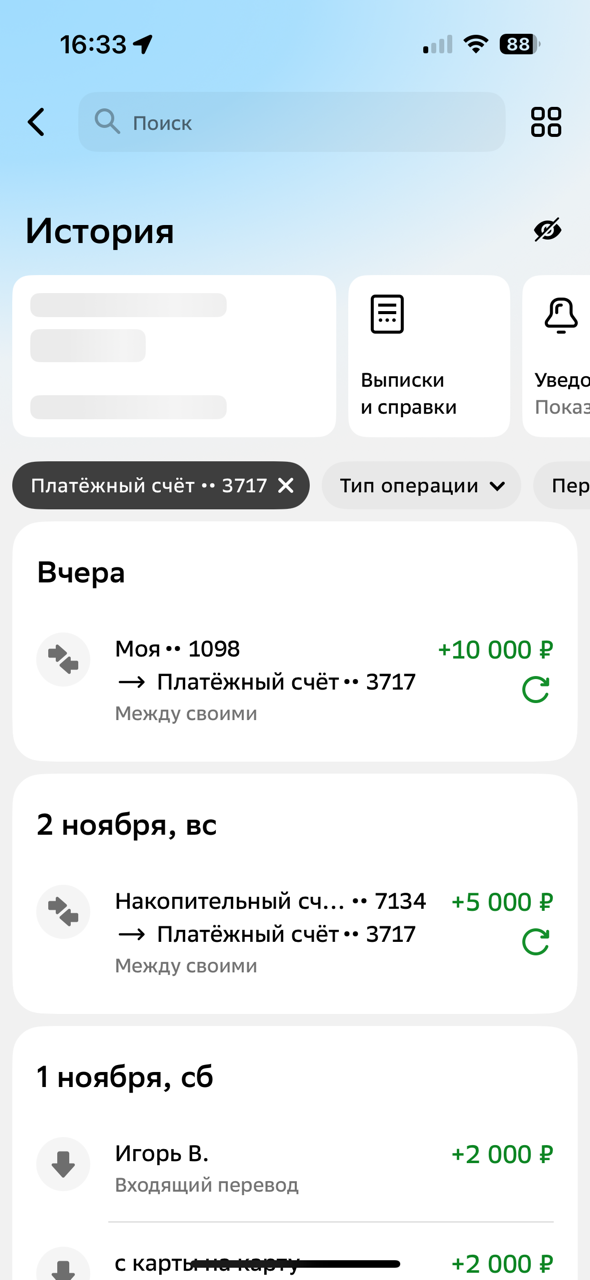
Task: Hide balances with the crossed-eye toggle
Action: pos(547,231)
